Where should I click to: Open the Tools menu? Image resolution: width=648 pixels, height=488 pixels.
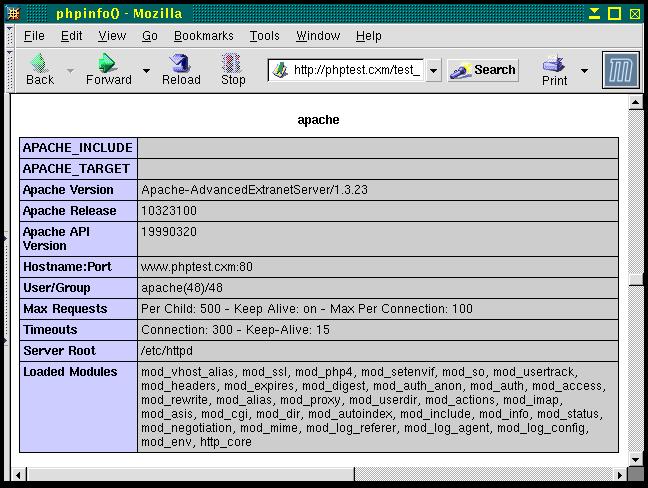[x=264, y=36]
